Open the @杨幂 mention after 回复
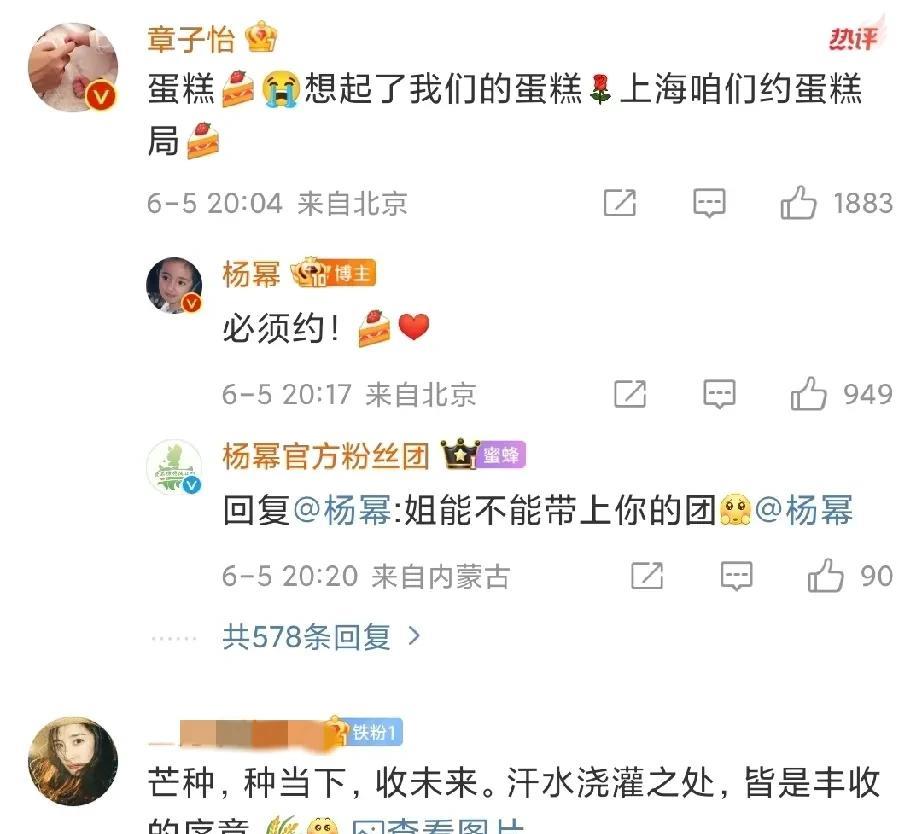 (x=342, y=509)
